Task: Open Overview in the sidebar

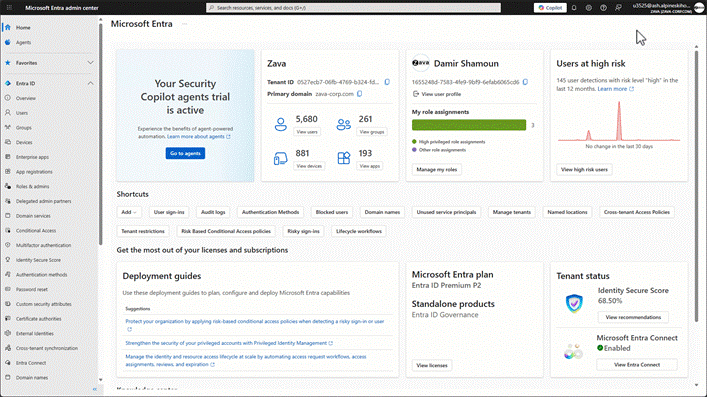Action: pyautogui.click(x=26, y=98)
